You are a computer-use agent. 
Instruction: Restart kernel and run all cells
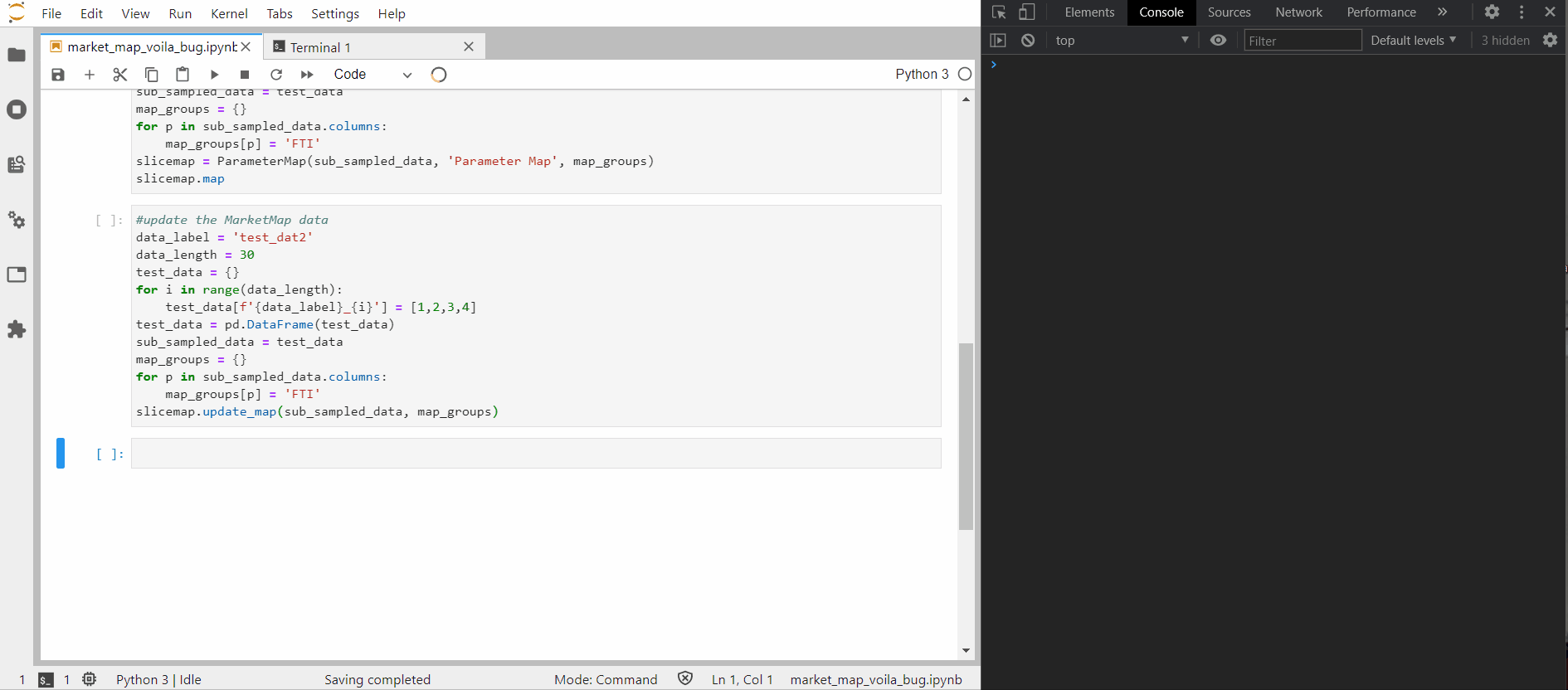[307, 75]
